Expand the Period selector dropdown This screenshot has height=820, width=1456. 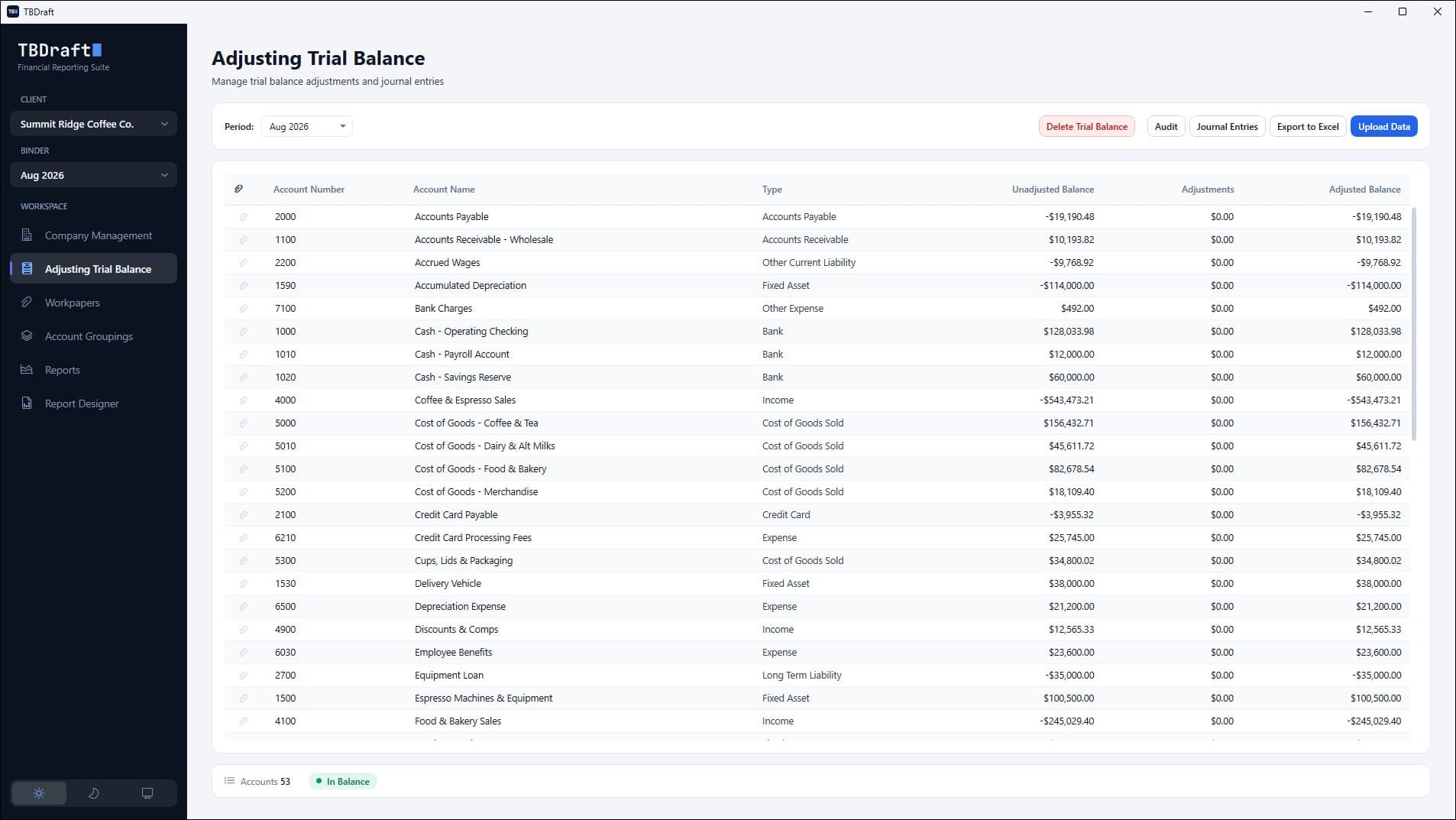click(306, 127)
